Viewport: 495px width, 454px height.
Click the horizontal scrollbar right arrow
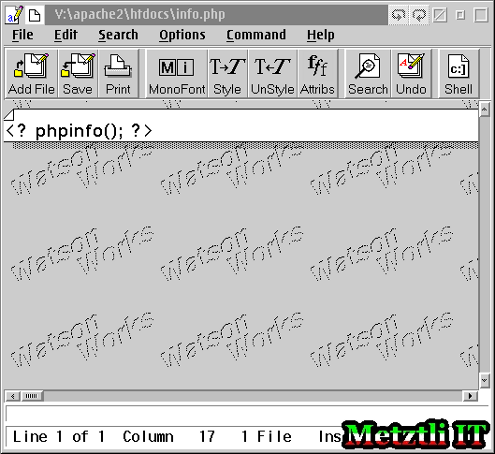pos(470,396)
